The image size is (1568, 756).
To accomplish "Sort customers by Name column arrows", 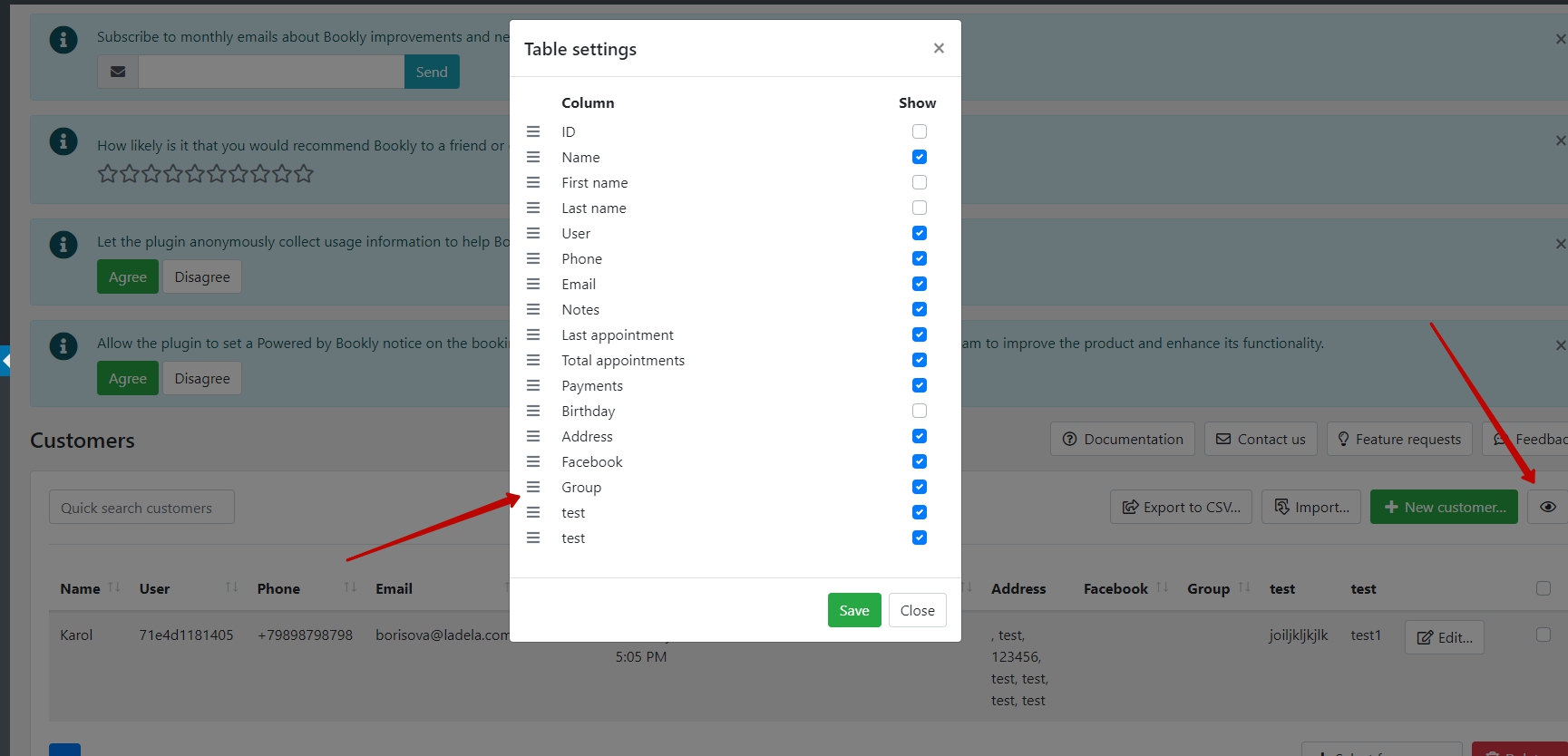I will [114, 587].
